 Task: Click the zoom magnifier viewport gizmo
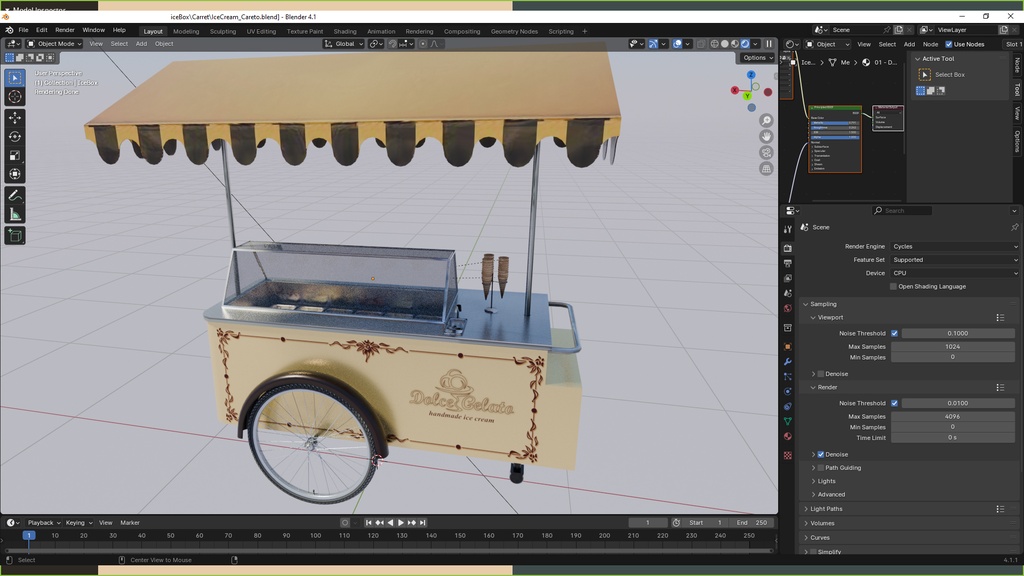tap(766, 121)
